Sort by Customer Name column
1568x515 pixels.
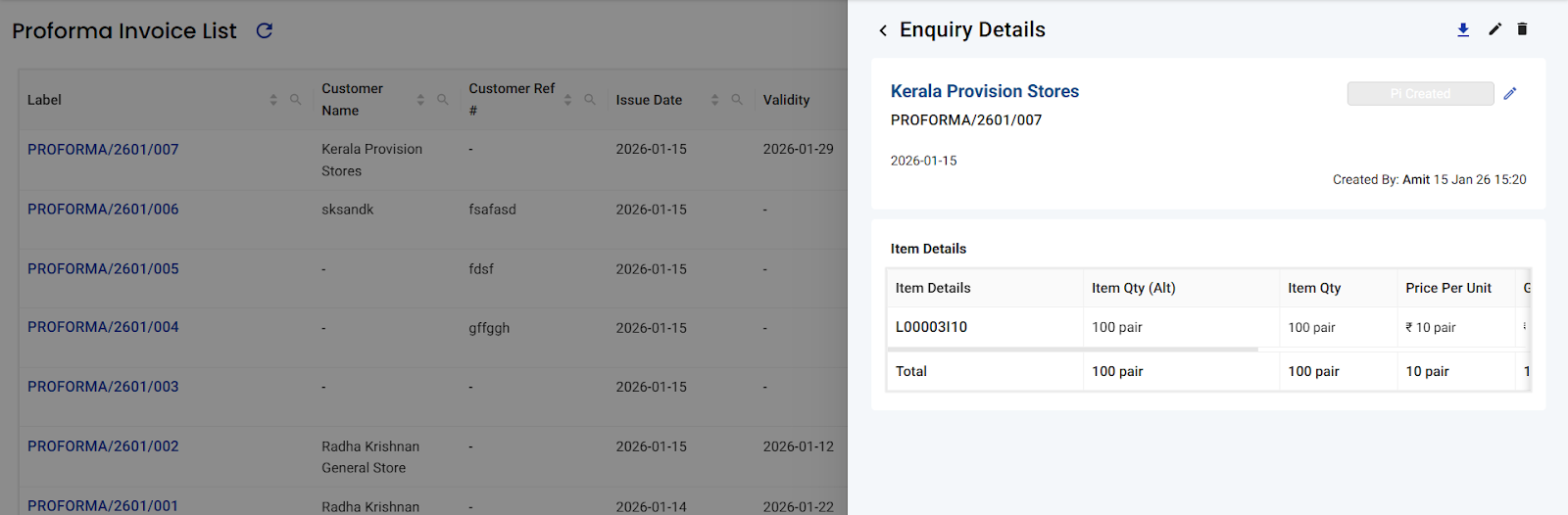point(420,100)
